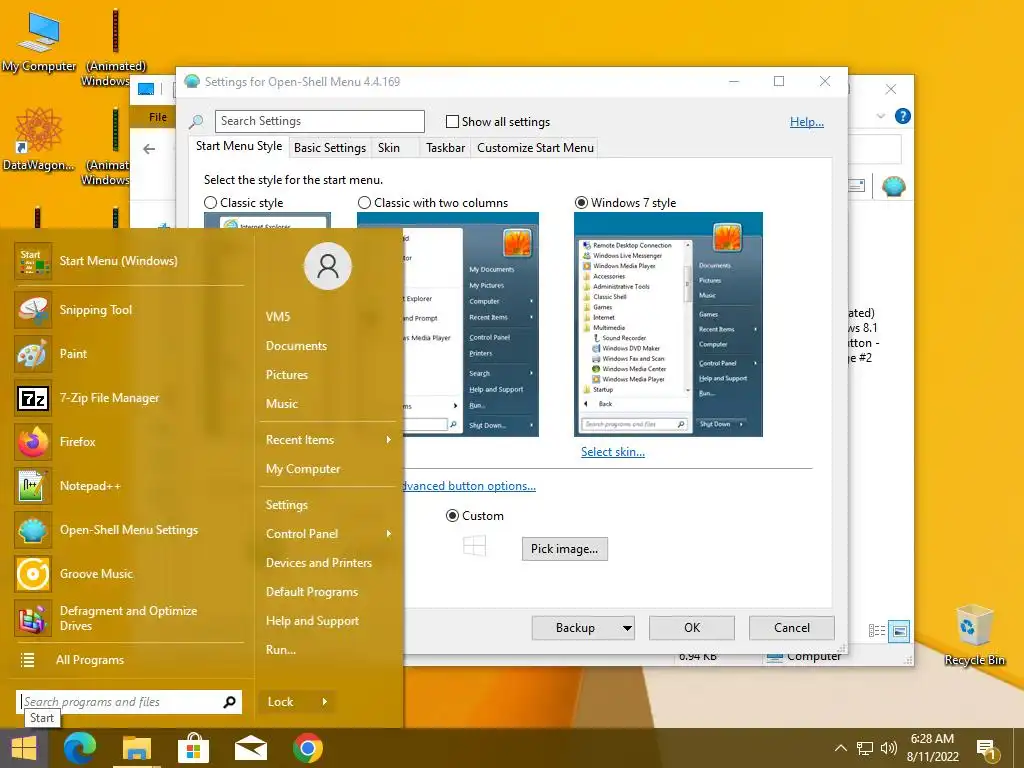Open the Recycle Bin desktop icon
Viewport: 1024px width, 768px height.
pyautogui.click(x=974, y=635)
